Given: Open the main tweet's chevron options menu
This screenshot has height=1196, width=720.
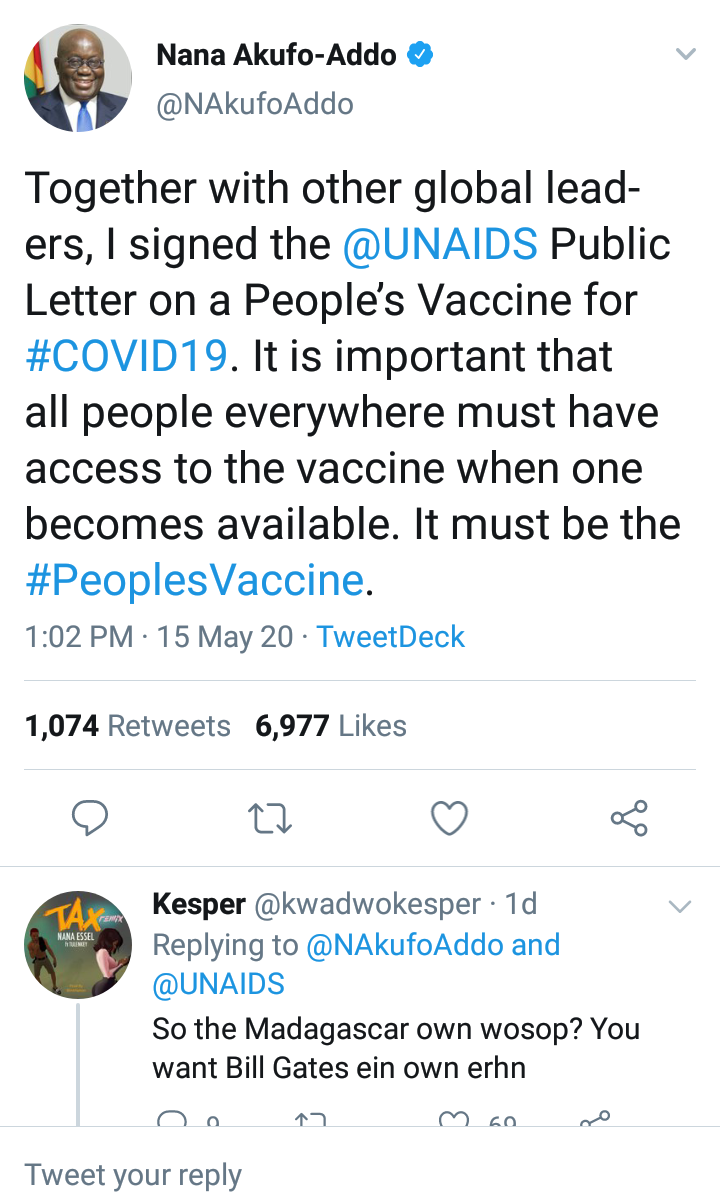Looking at the screenshot, I should pyautogui.click(x=685, y=55).
